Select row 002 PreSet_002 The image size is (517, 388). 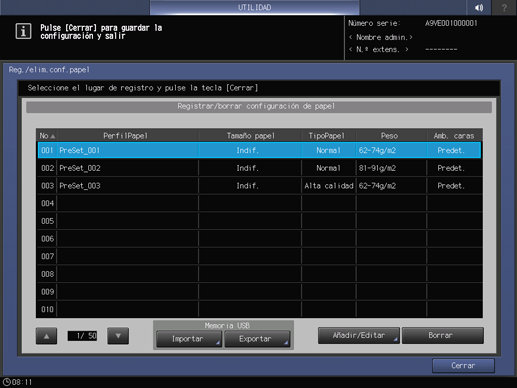point(259,168)
